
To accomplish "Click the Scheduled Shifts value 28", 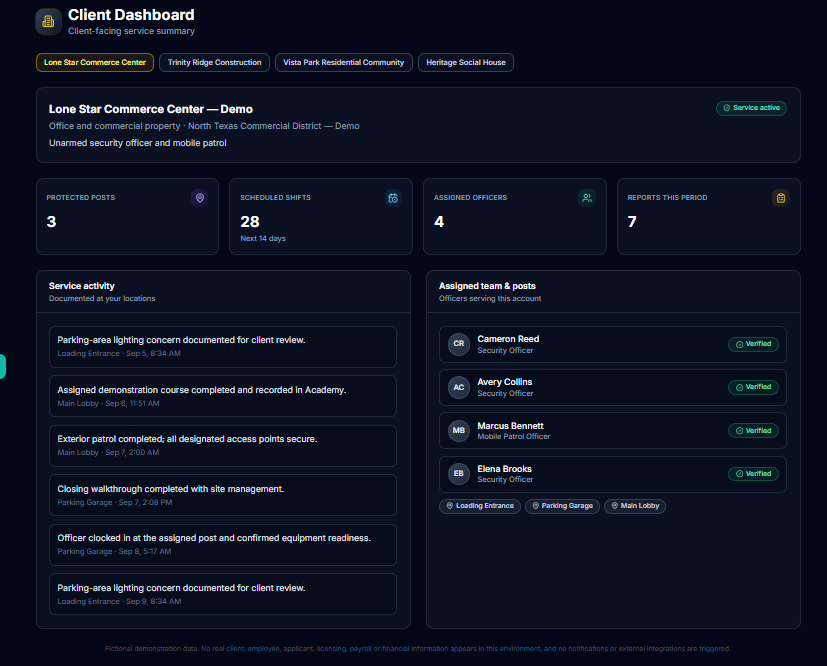I will point(250,222).
